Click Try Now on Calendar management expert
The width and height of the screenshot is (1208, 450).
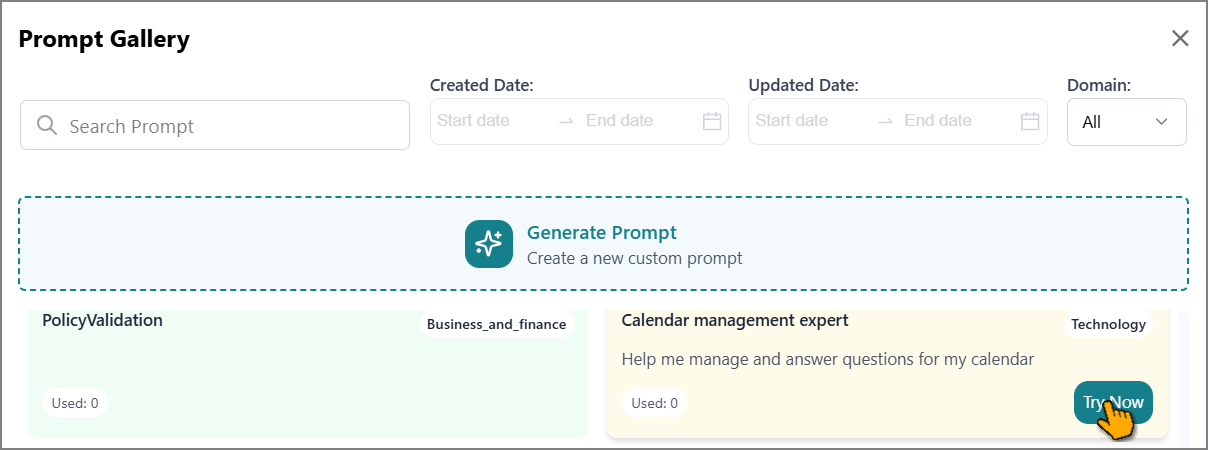[x=1113, y=403]
